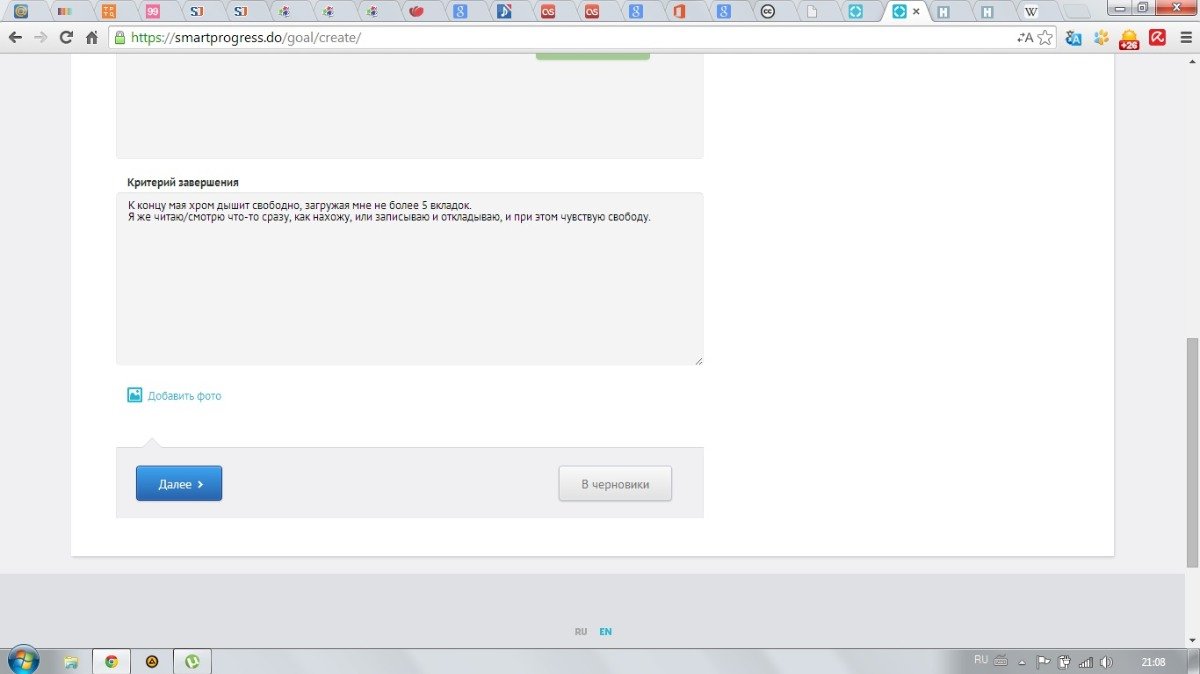Click the browser reload button
The height and width of the screenshot is (674, 1200).
66,38
